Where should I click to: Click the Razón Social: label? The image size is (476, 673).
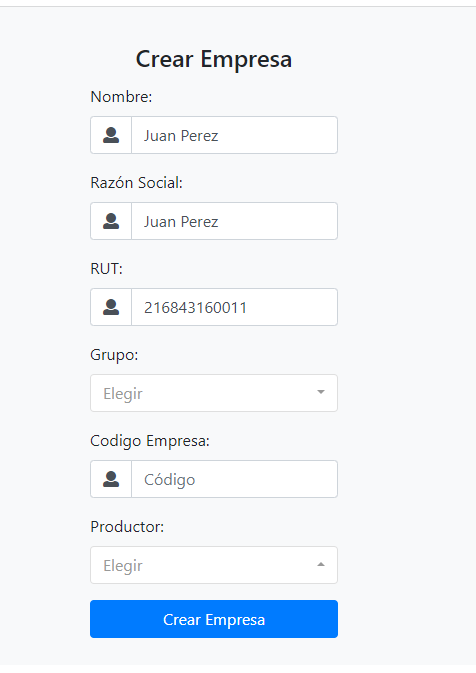pyautogui.click(x=136, y=183)
